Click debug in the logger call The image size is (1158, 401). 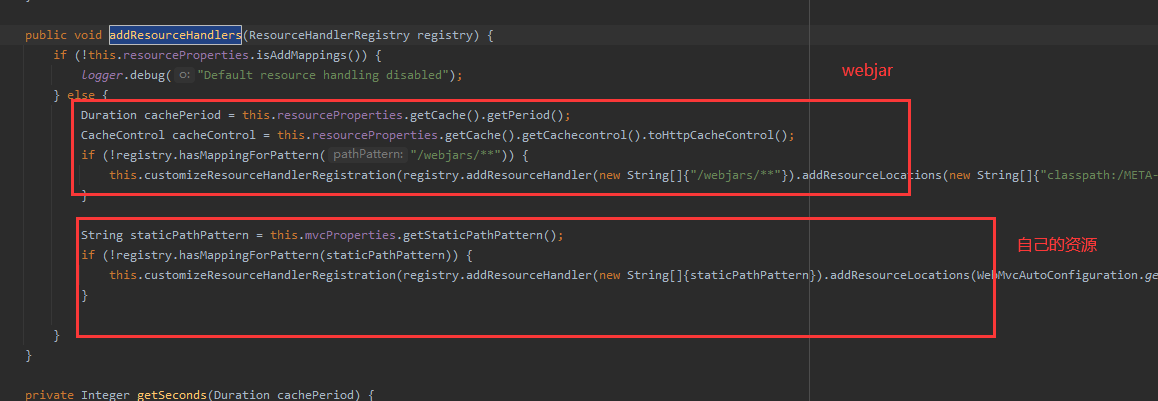pos(147,75)
